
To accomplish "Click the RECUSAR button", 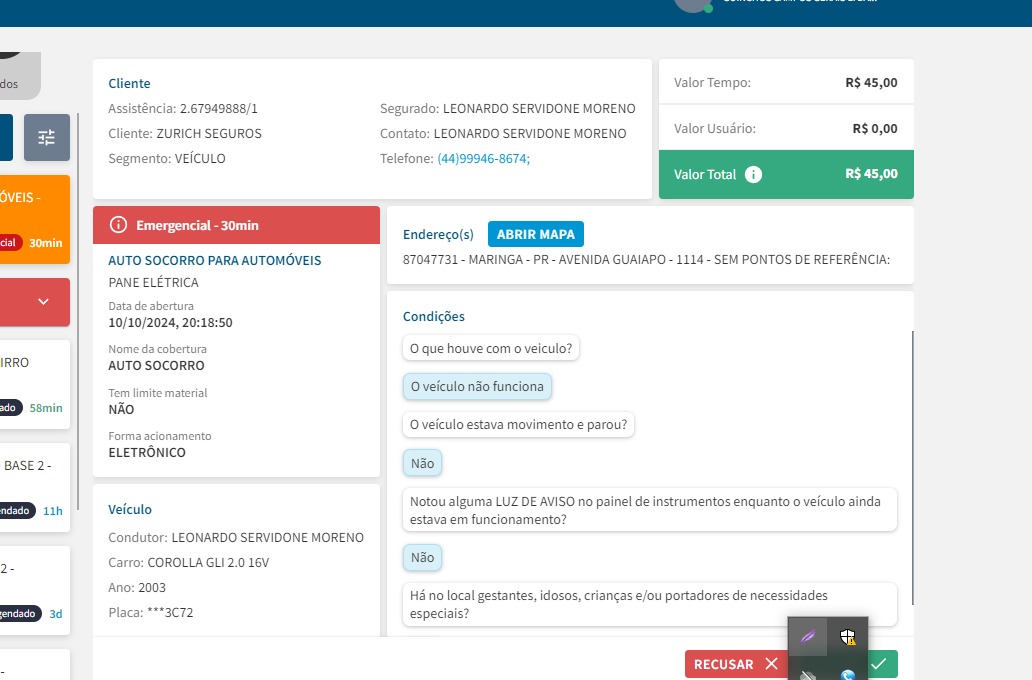I will [x=736, y=664].
